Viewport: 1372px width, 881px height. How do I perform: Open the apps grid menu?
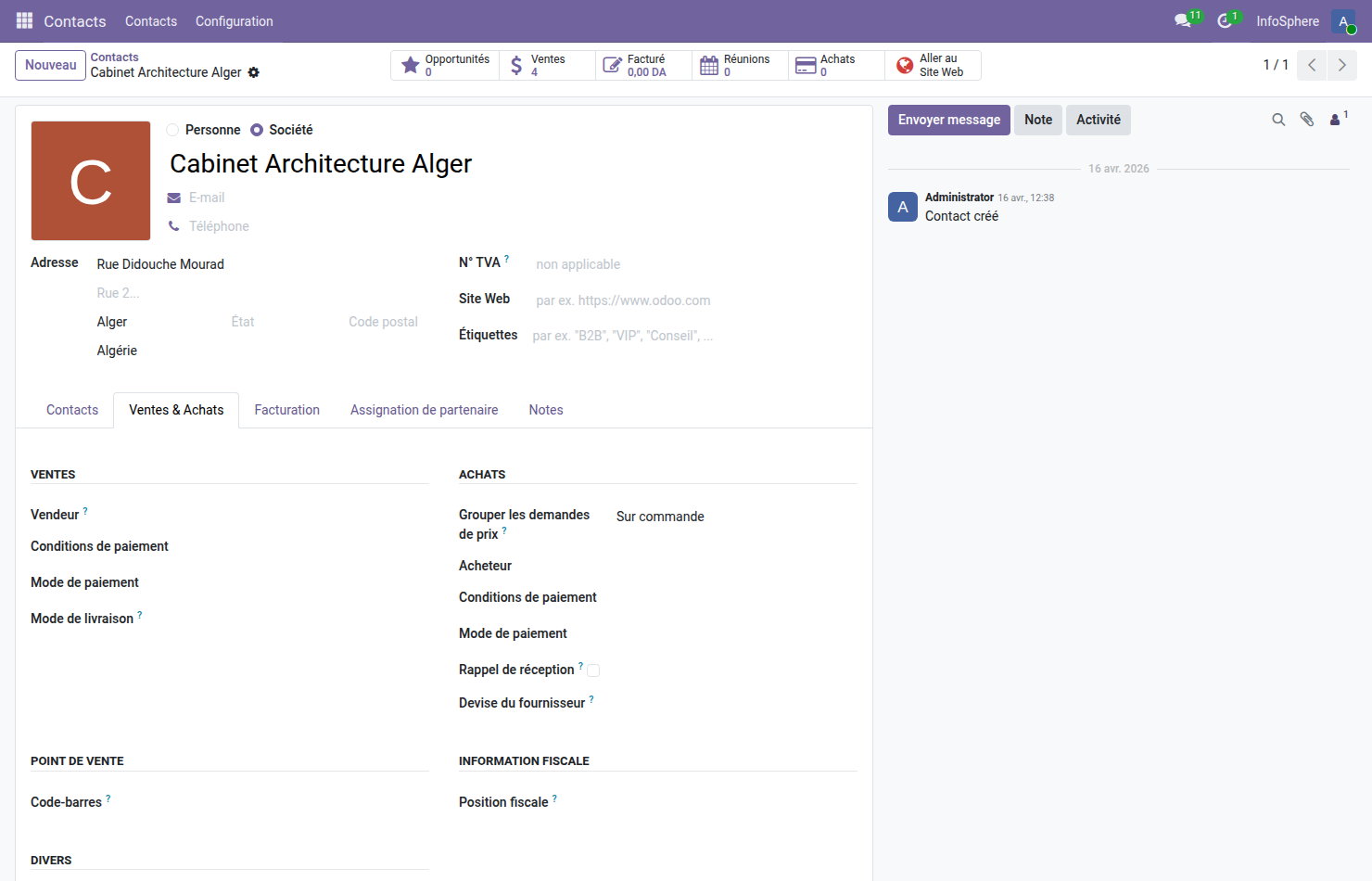click(x=24, y=20)
